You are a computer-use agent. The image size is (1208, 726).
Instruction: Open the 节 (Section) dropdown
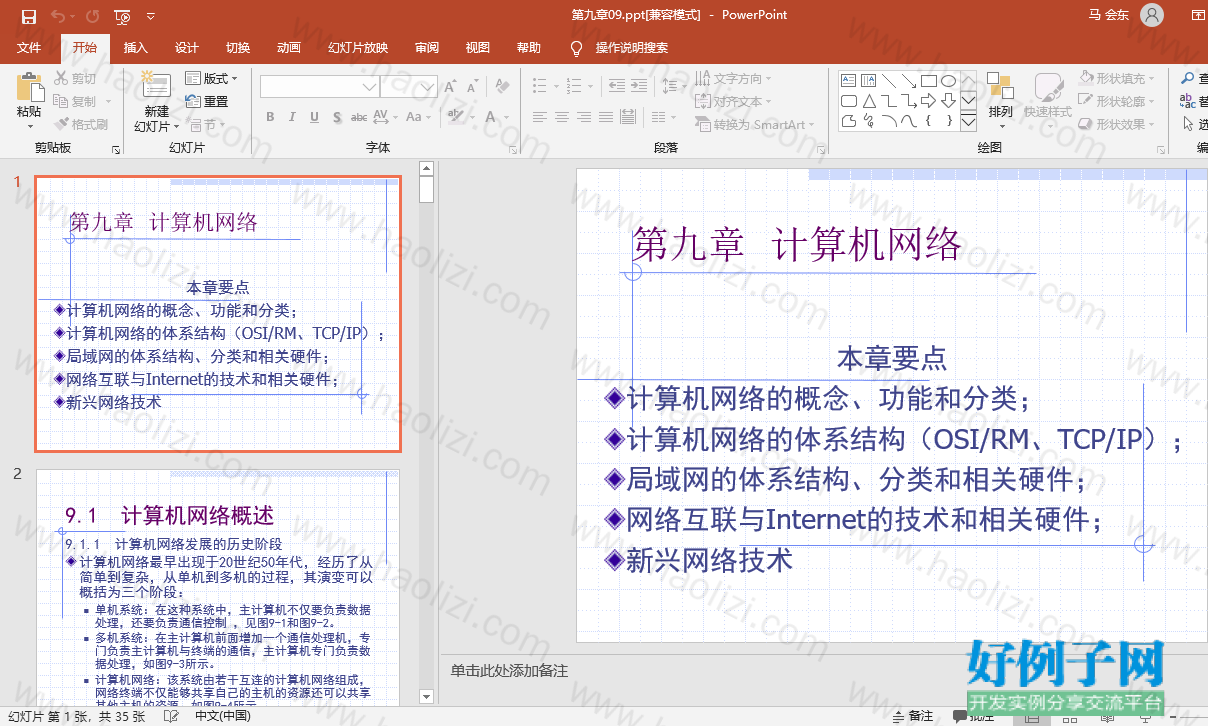[x=204, y=124]
